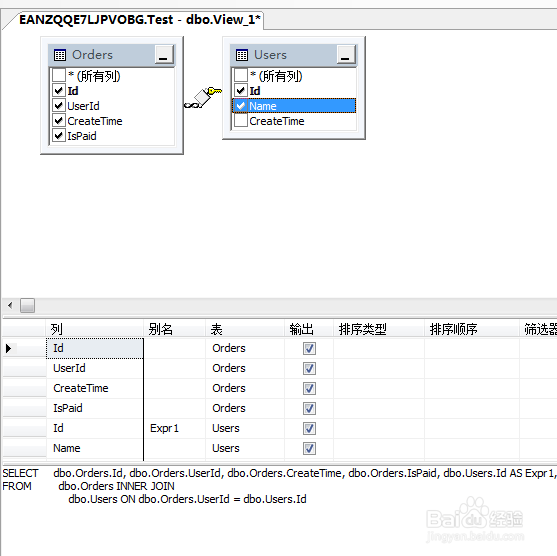This screenshot has height=556, width=557.
Task: Click the row selector for Name row
Action: point(25,448)
